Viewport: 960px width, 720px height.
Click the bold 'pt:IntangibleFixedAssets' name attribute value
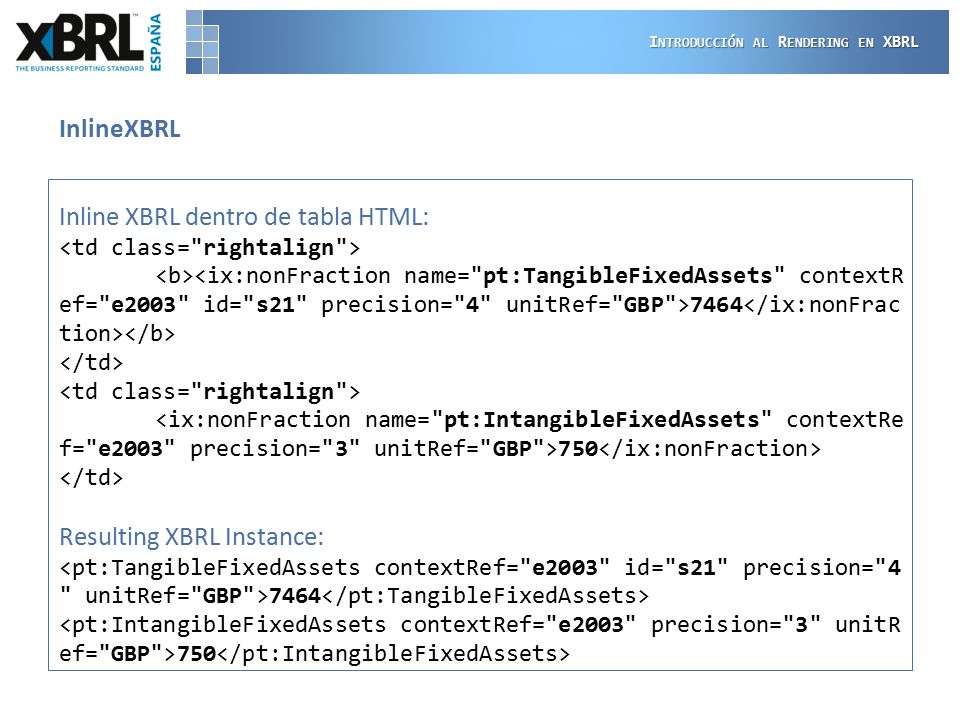(x=601, y=419)
